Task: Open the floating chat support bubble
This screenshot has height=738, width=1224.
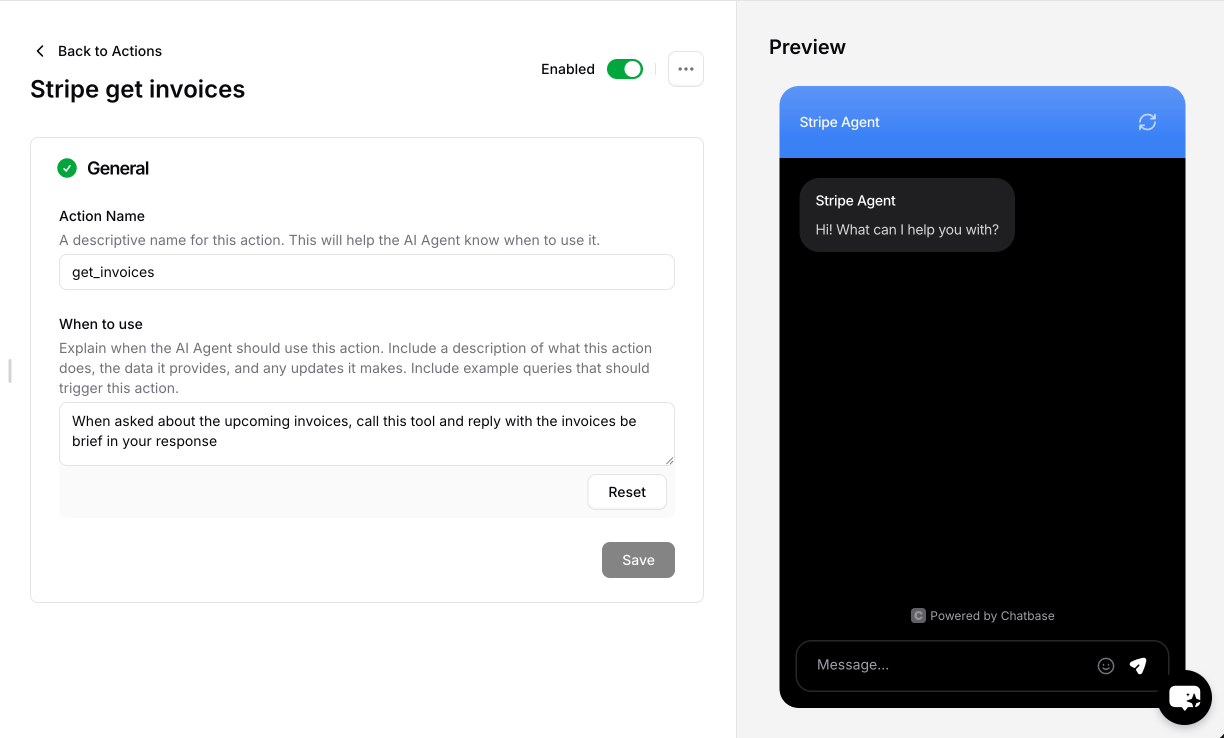Action: pyautogui.click(x=1184, y=697)
